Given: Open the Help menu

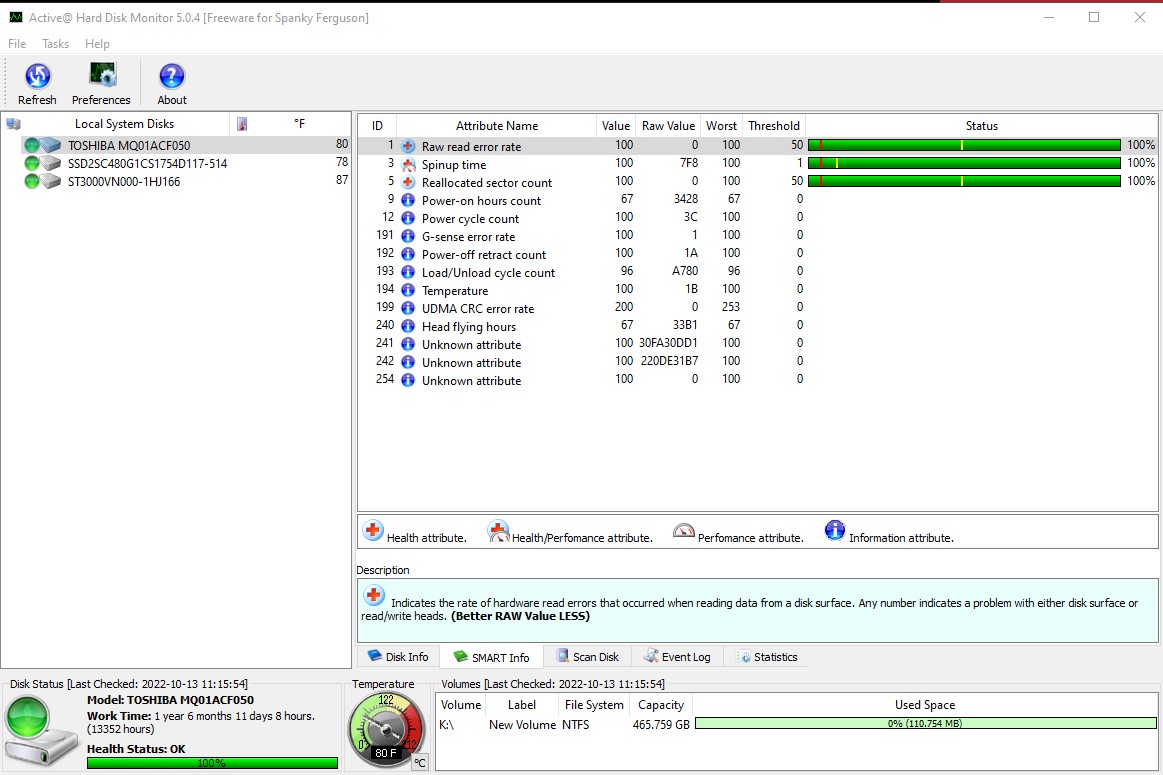Looking at the screenshot, I should coord(97,44).
